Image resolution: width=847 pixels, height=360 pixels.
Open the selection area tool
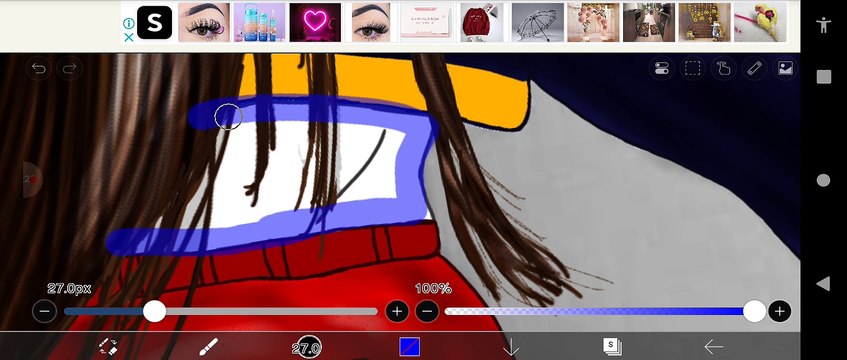[693, 68]
